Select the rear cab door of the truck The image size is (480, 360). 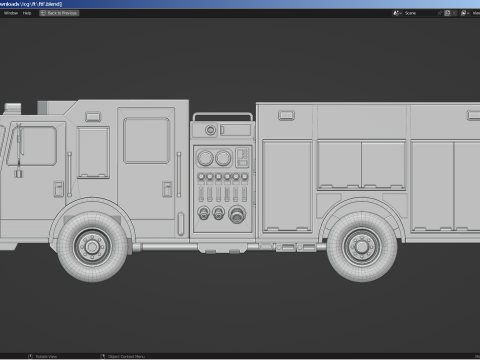click(x=146, y=163)
